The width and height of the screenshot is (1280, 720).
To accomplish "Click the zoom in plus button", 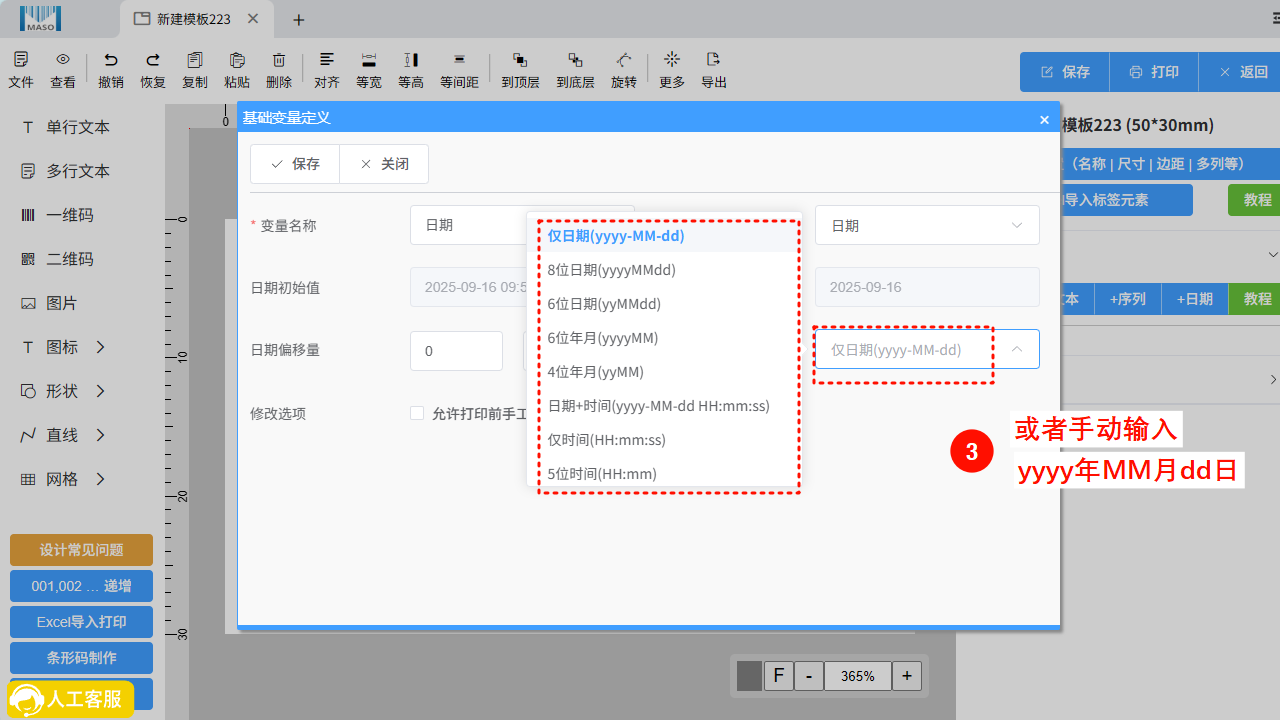I will [x=906, y=676].
